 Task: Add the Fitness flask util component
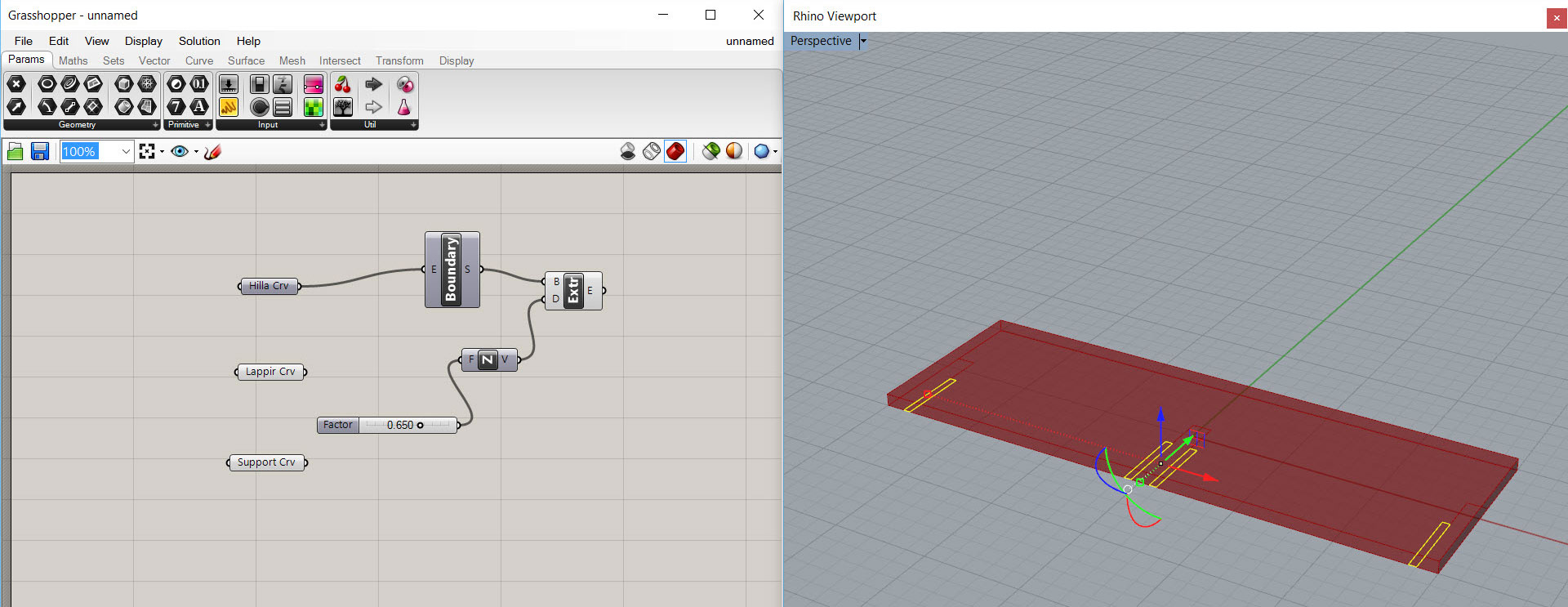click(x=404, y=107)
